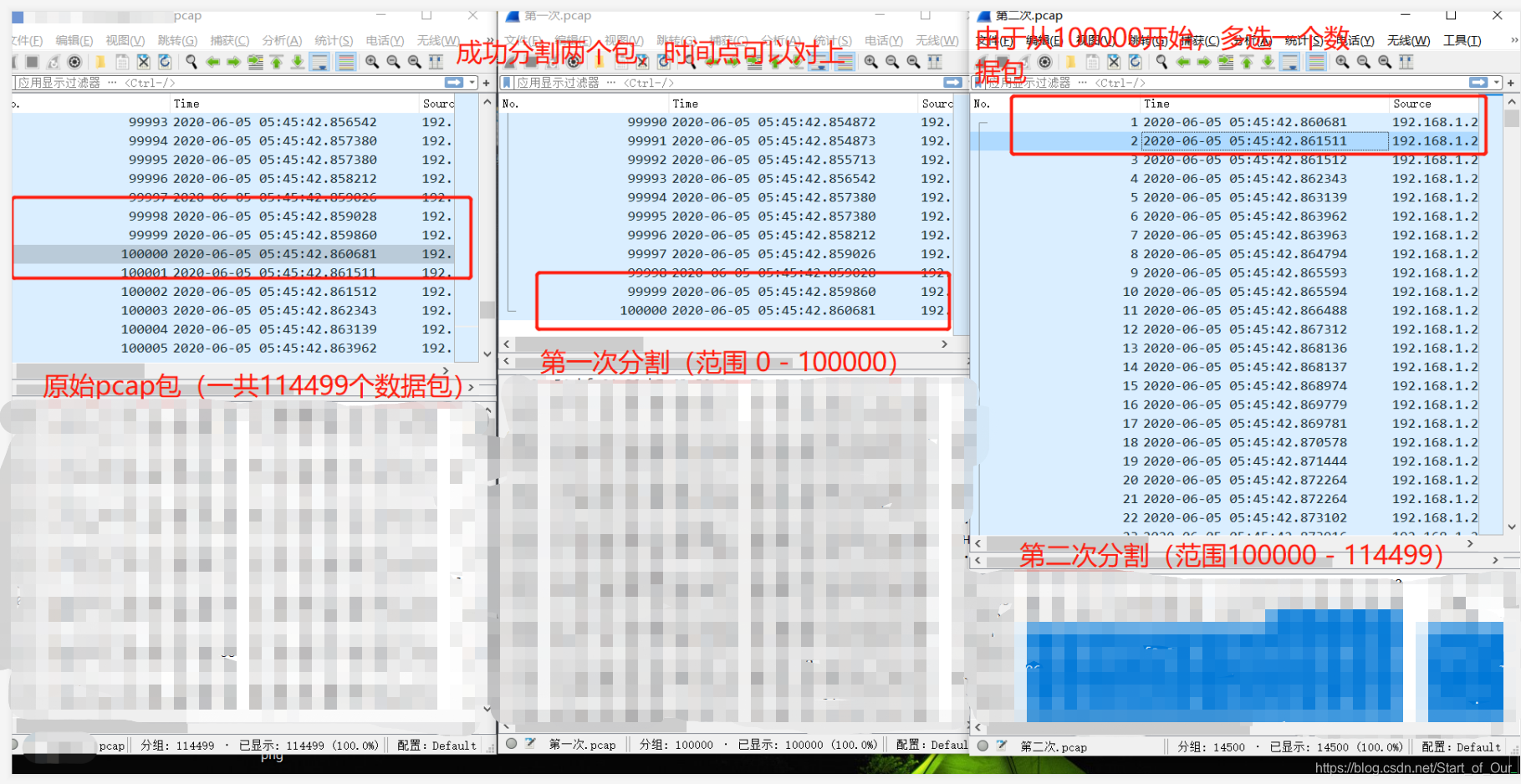Jump to last packet in original pcap window
This screenshot has height=784, width=1521.
(x=297, y=62)
